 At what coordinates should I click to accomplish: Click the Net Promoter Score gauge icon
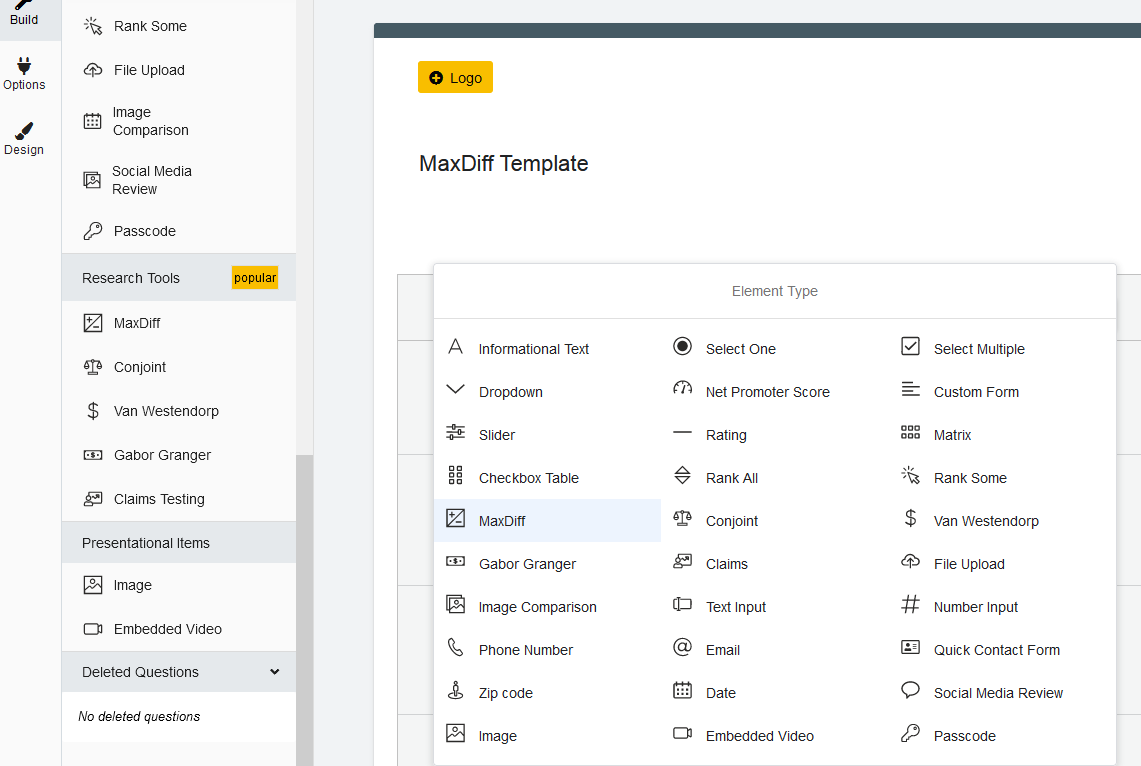683,389
